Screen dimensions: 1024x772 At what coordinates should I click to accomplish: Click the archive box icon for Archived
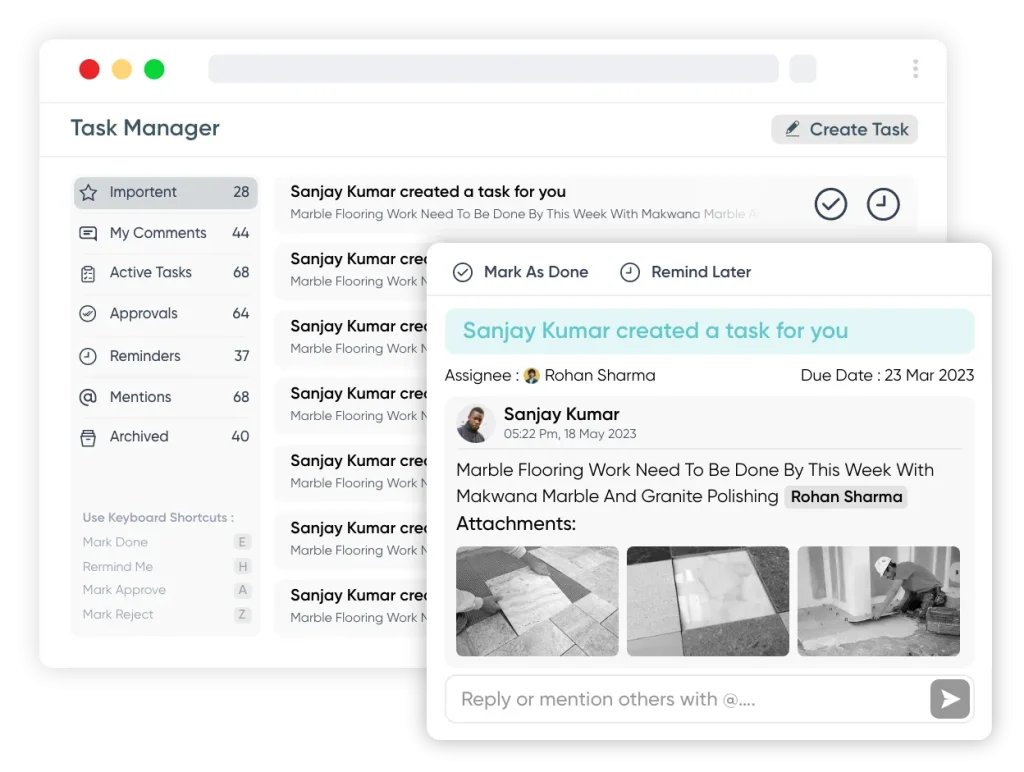click(88, 437)
